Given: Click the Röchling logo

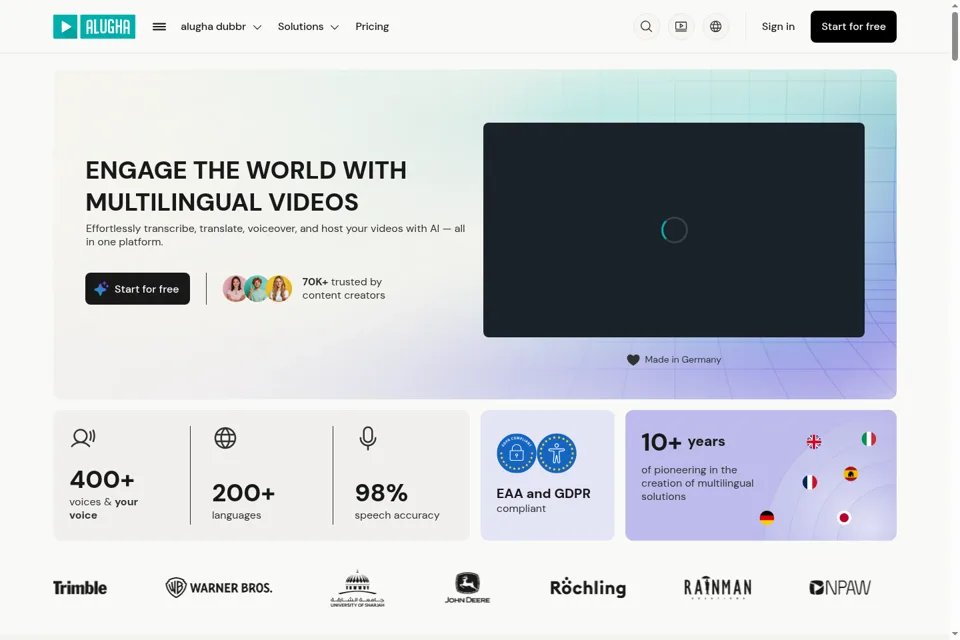Looking at the screenshot, I should pyautogui.click(x=588, y=587).
